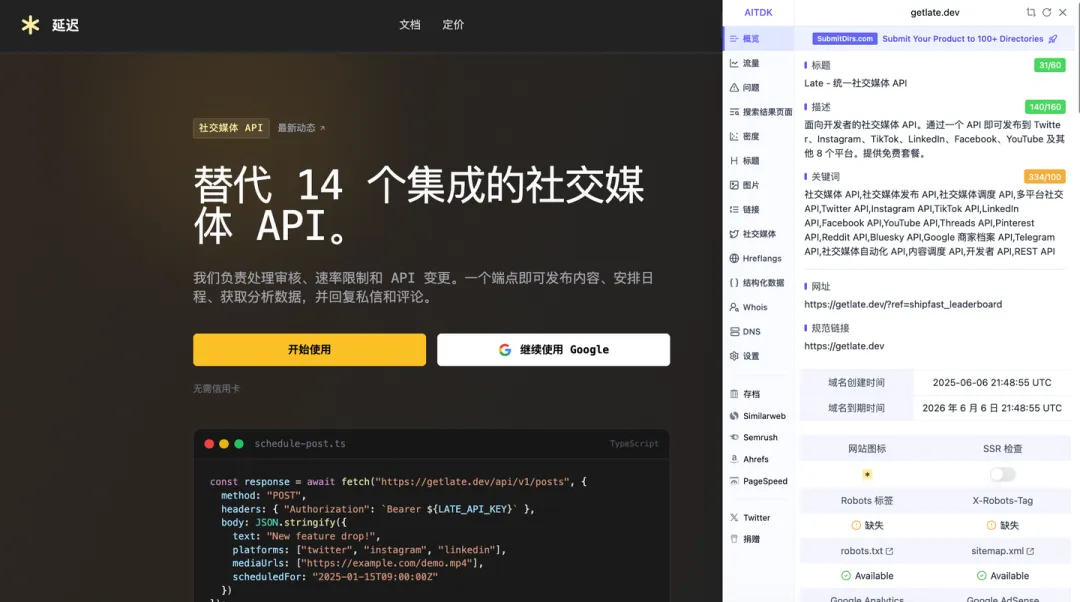Click the Semrush logo icon
This screenshot has height=602, width=1080.
(734, 437)
